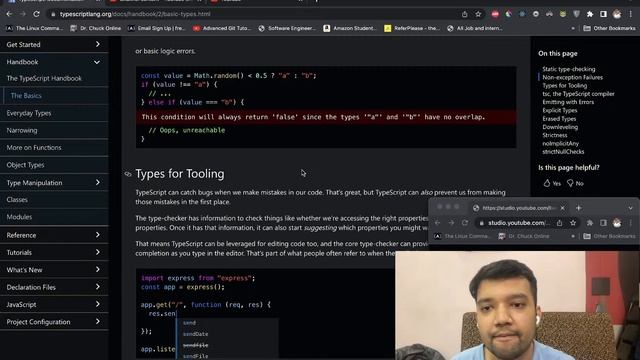The width and height of the screenshot is (640, 360).
Task: Toggle the browser side panel icon
Action: 603,14
